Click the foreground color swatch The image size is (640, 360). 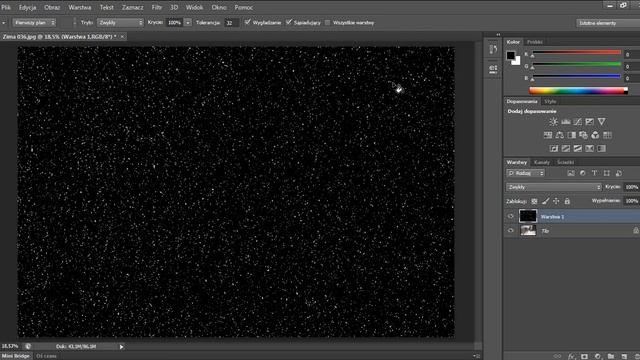(x=511, y=55)
